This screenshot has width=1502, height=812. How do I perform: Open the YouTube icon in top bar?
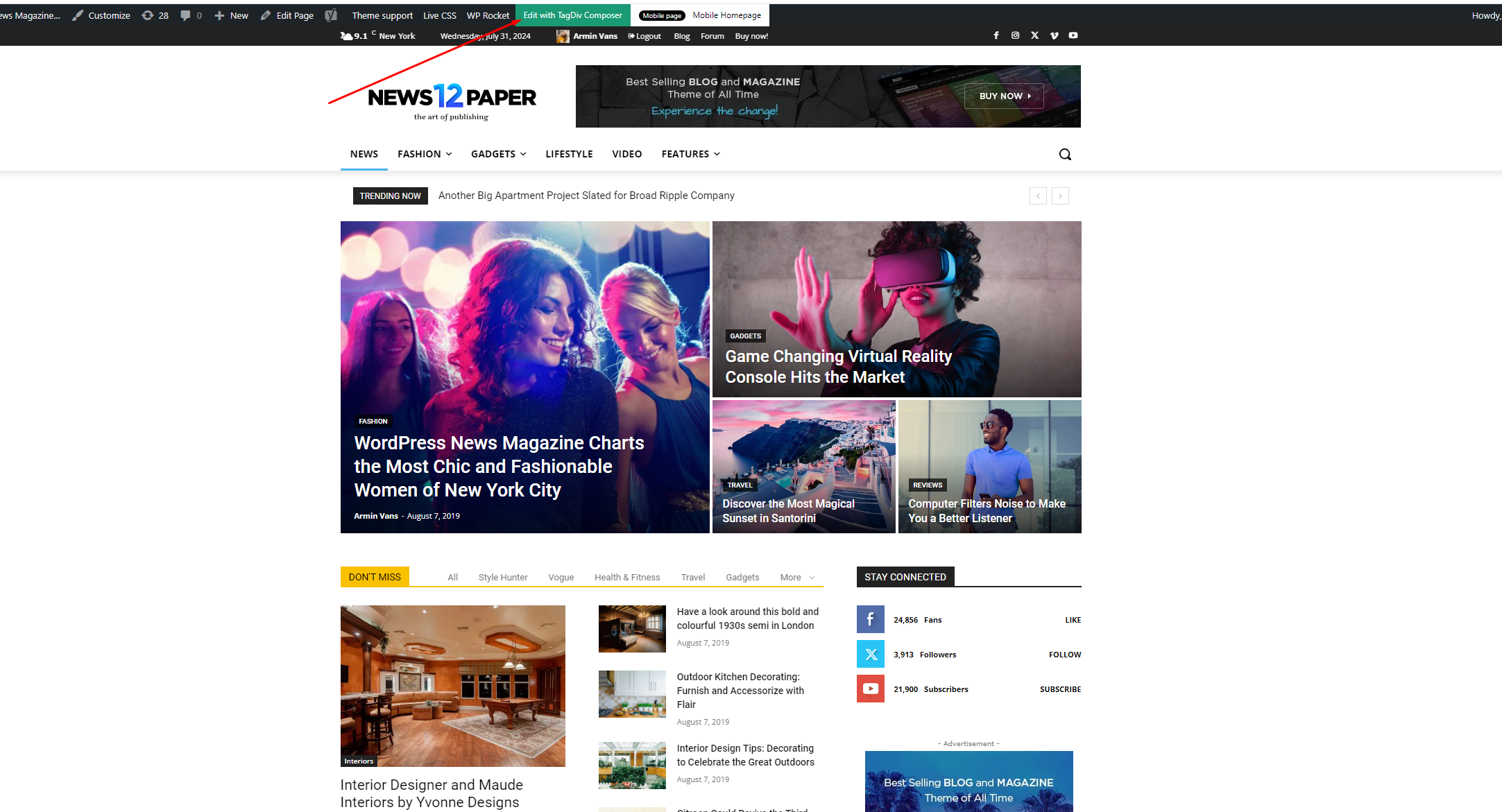1073,35
